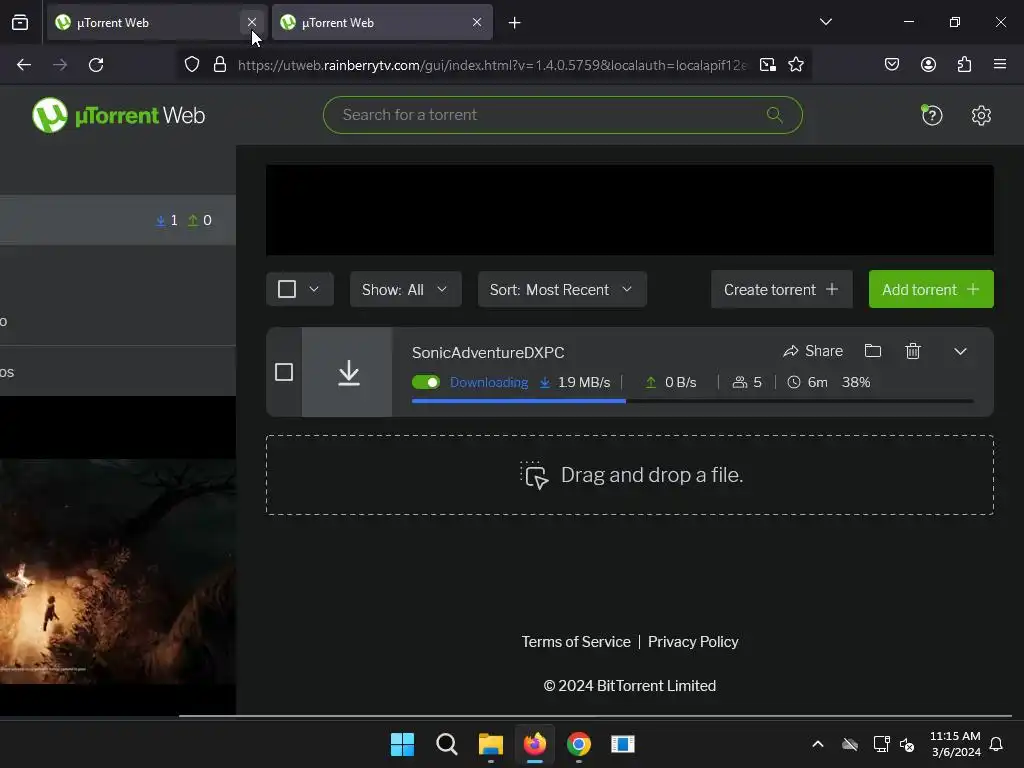The width and height of the screenshot is (1024, 768).
Task: Click the search magnifier in torrent search
Action: click(x=775, y=115)
